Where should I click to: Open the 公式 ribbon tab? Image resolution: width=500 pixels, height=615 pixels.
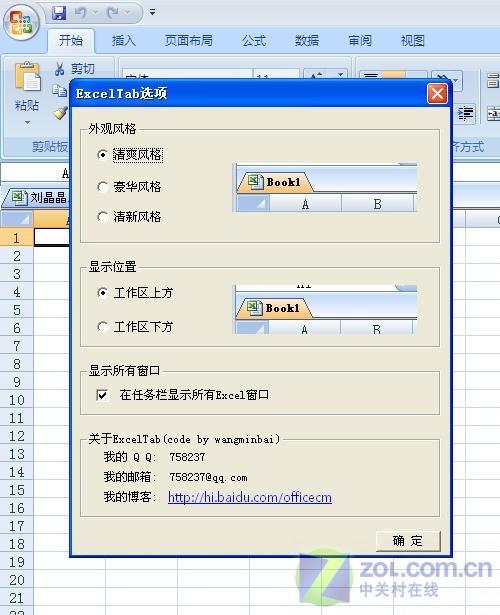pyautogui.click(x=254, y=40)
